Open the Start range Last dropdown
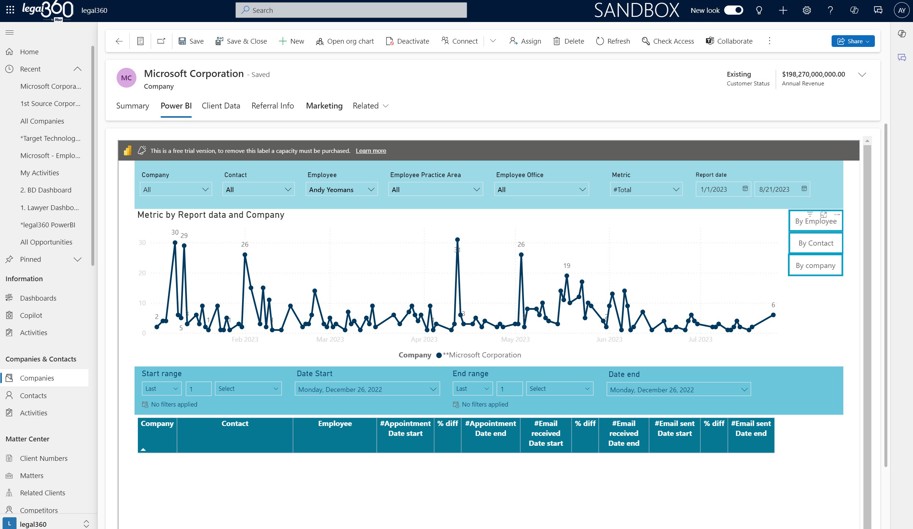 (x=162, y=389)
